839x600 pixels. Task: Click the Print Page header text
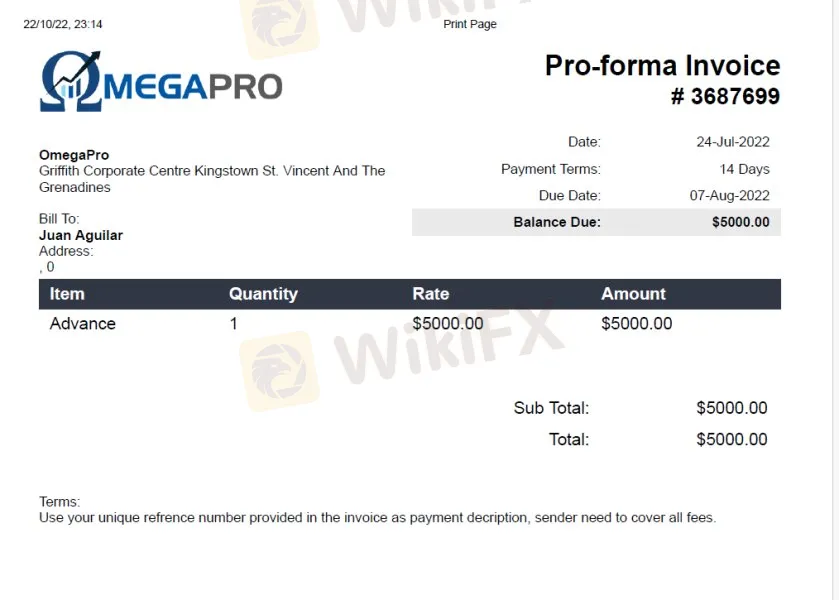tap(470, 24)
